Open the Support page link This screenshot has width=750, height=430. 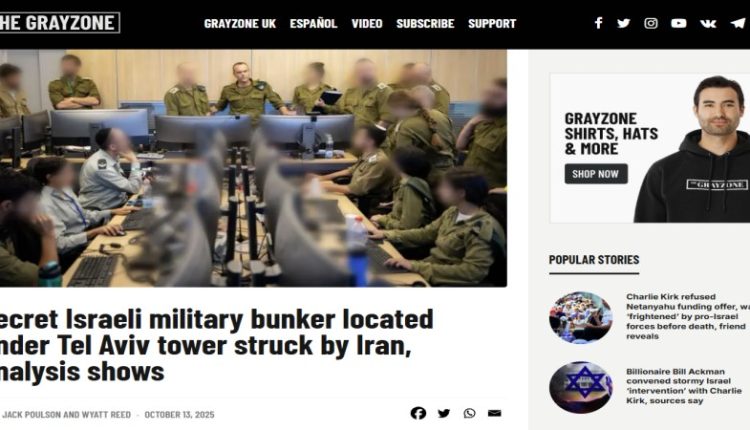coord(492,23)
